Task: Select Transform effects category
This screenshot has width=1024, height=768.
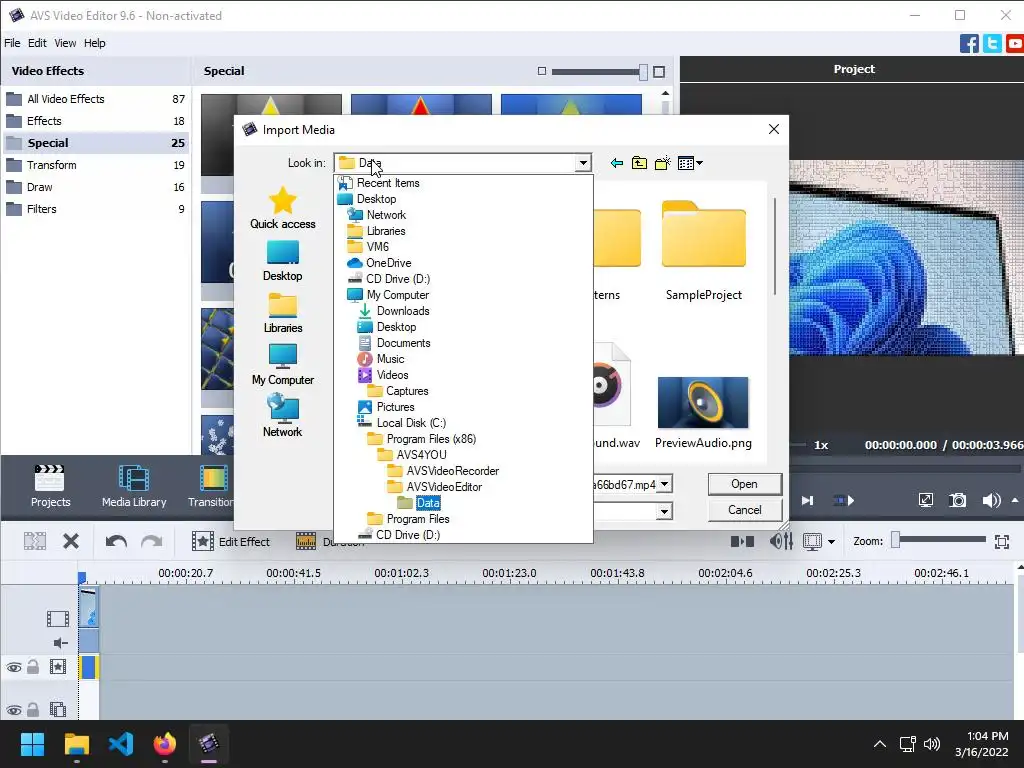Action: click(x=95, y=165)
